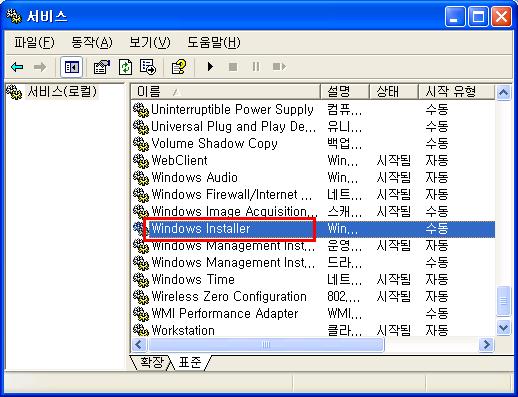Select the Workstation service row

click(x=313, y=330)
